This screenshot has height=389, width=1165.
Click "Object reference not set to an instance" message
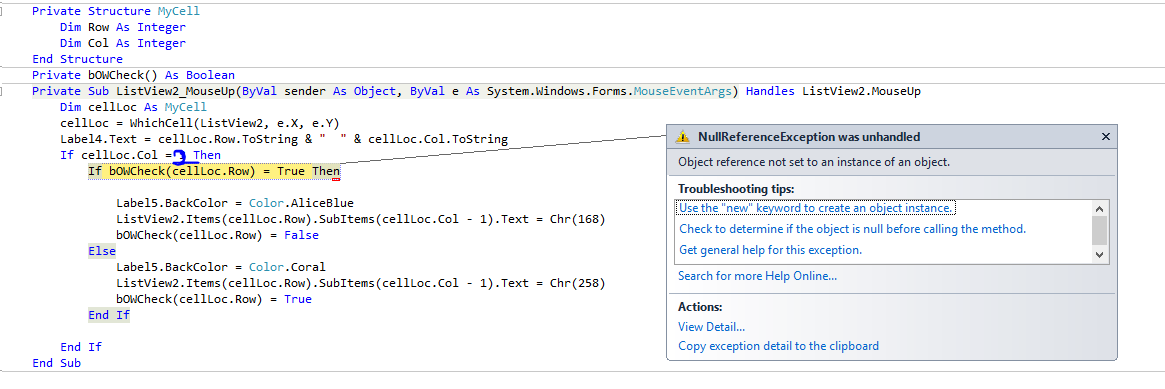[x=814, y=162]
